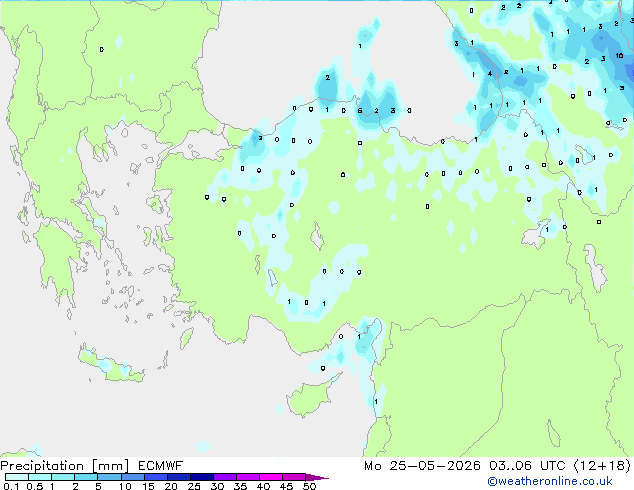Image resolution: width=634 pixels, height=490 pixels.
Task: Pick the 25–30 mm navy legend swatch
Action: point(201,477)
